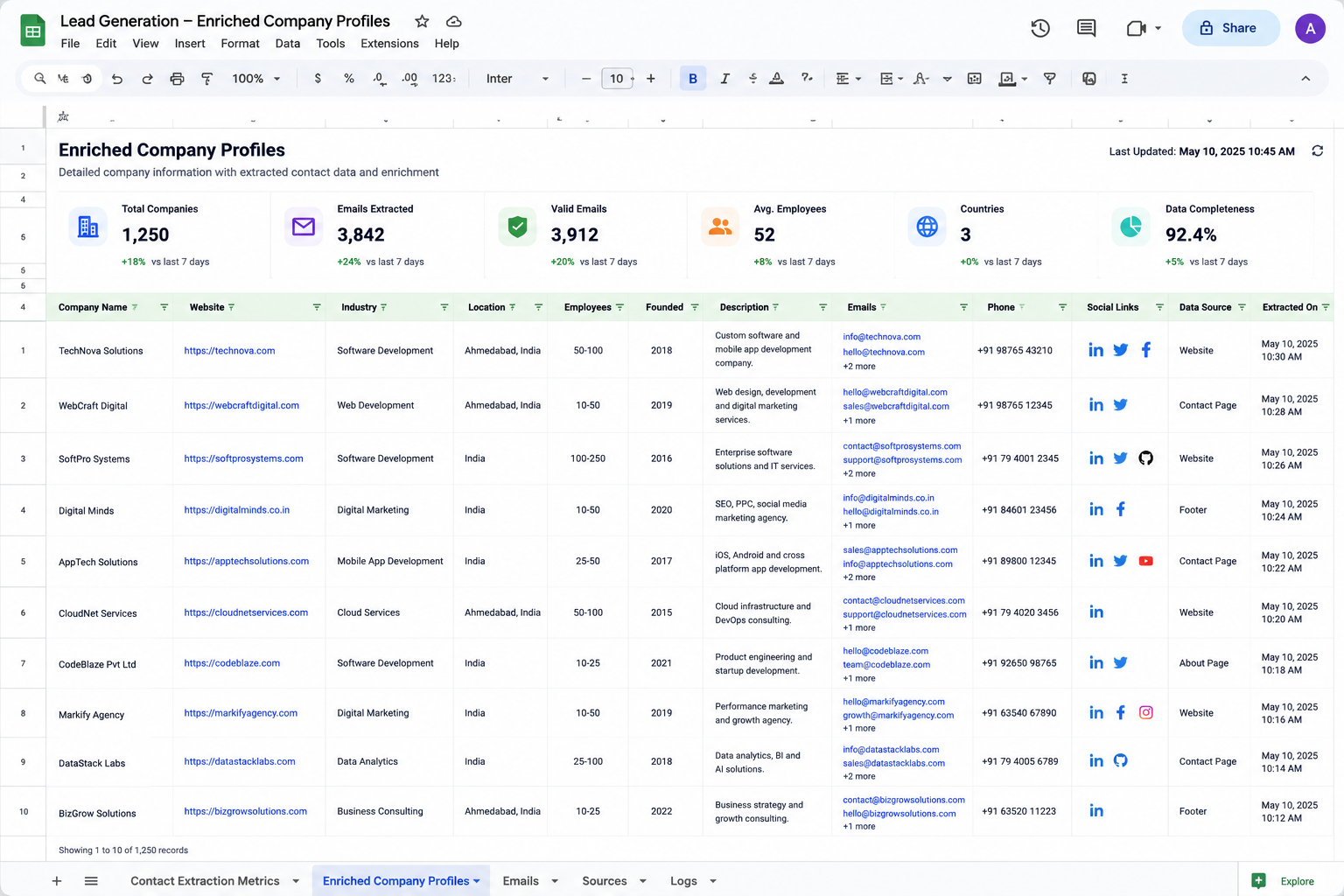Viewport: 1344px width, 896px height.
Task: Open the Google Sheets home icon
Action: click(32, 31)
